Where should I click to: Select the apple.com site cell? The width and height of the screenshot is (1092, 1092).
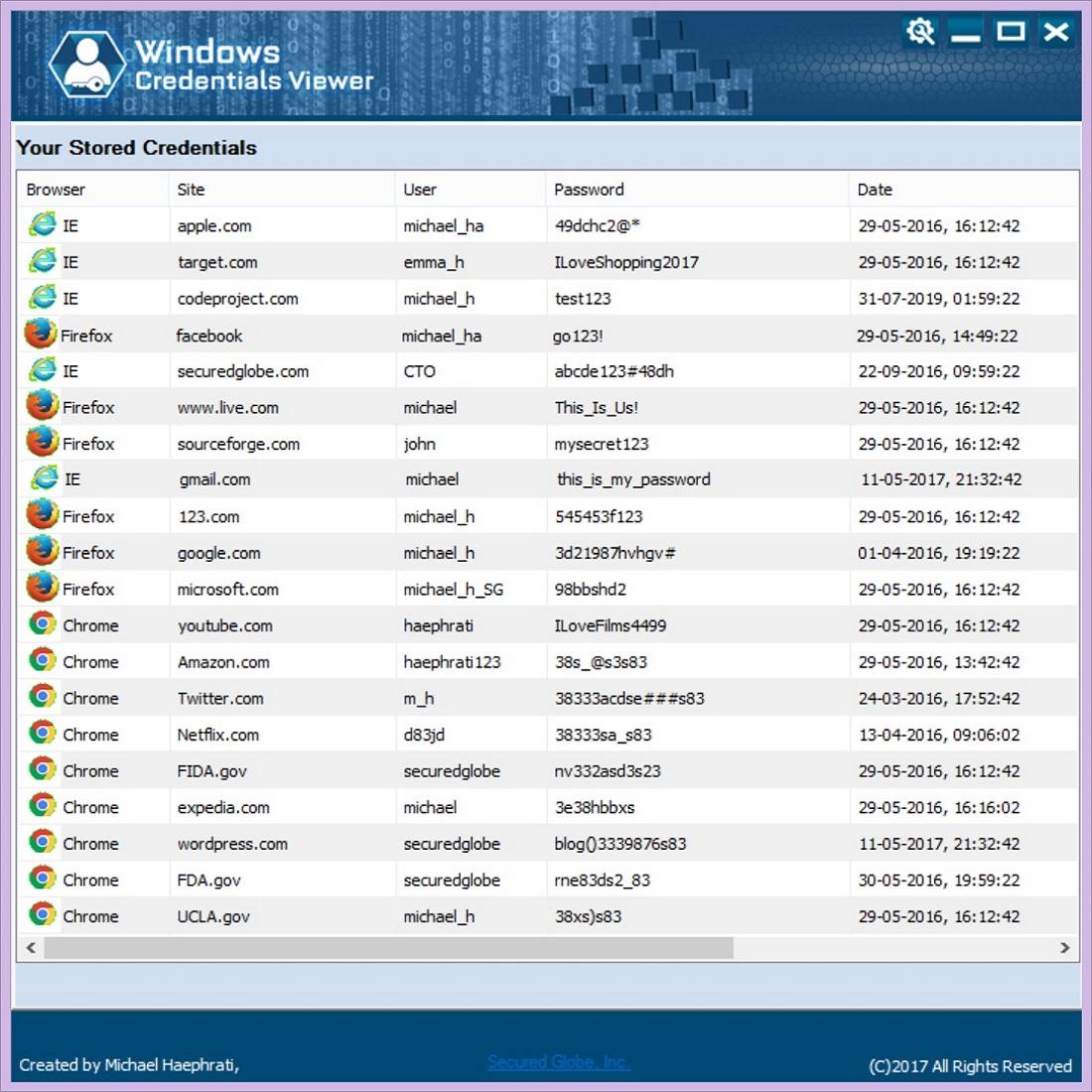point(214,226)
